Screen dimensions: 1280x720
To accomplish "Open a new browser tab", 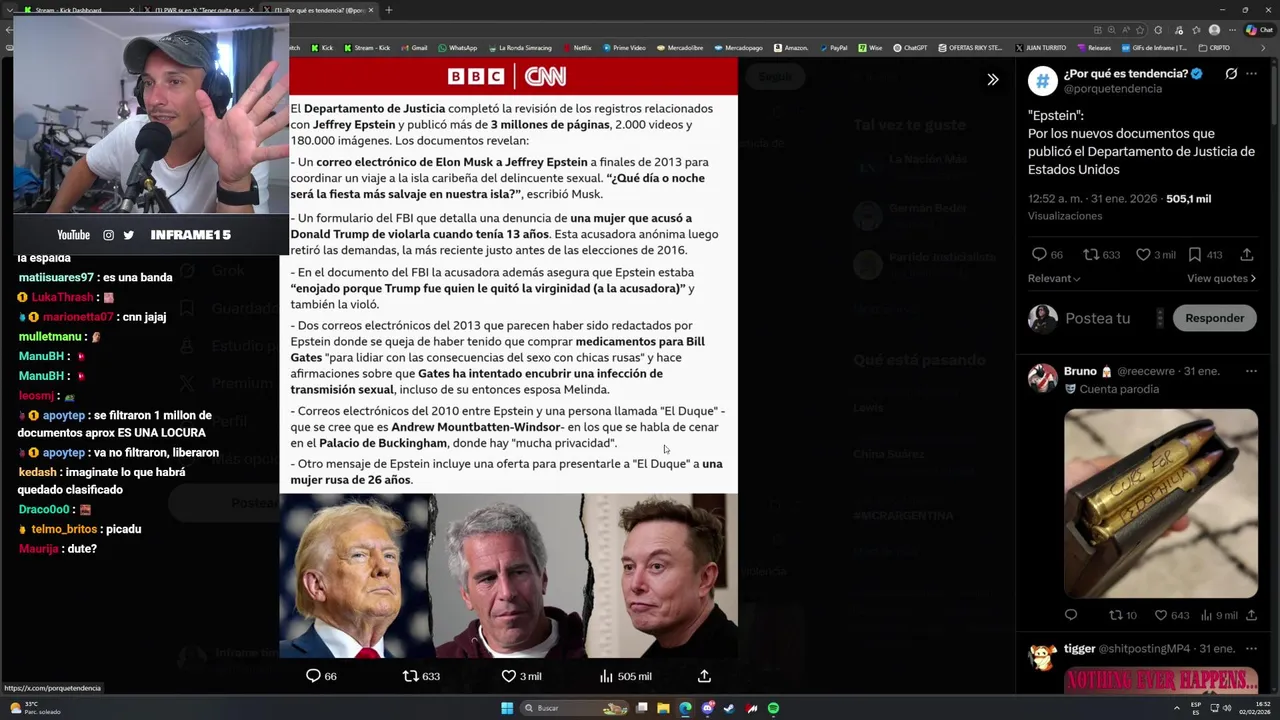I will click(x=389, y=10).
